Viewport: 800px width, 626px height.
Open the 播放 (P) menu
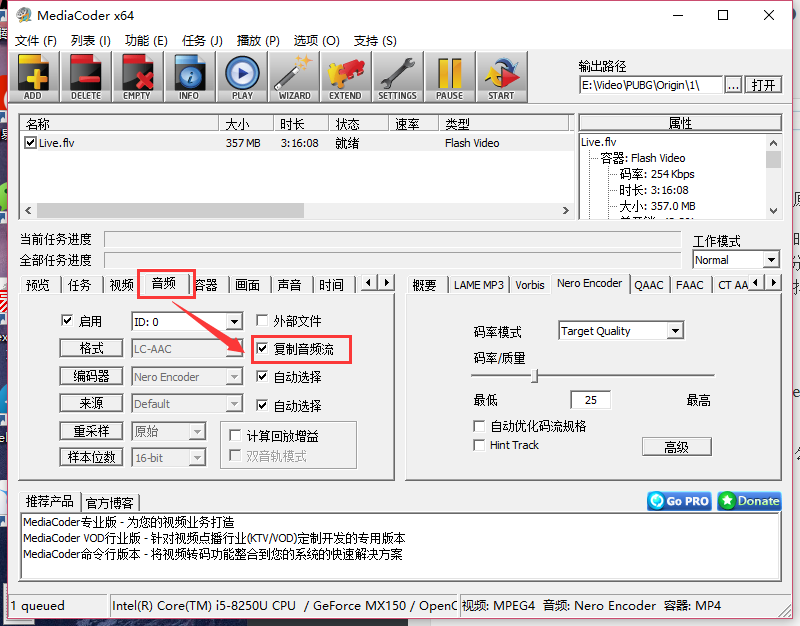[x=258, y=41]
